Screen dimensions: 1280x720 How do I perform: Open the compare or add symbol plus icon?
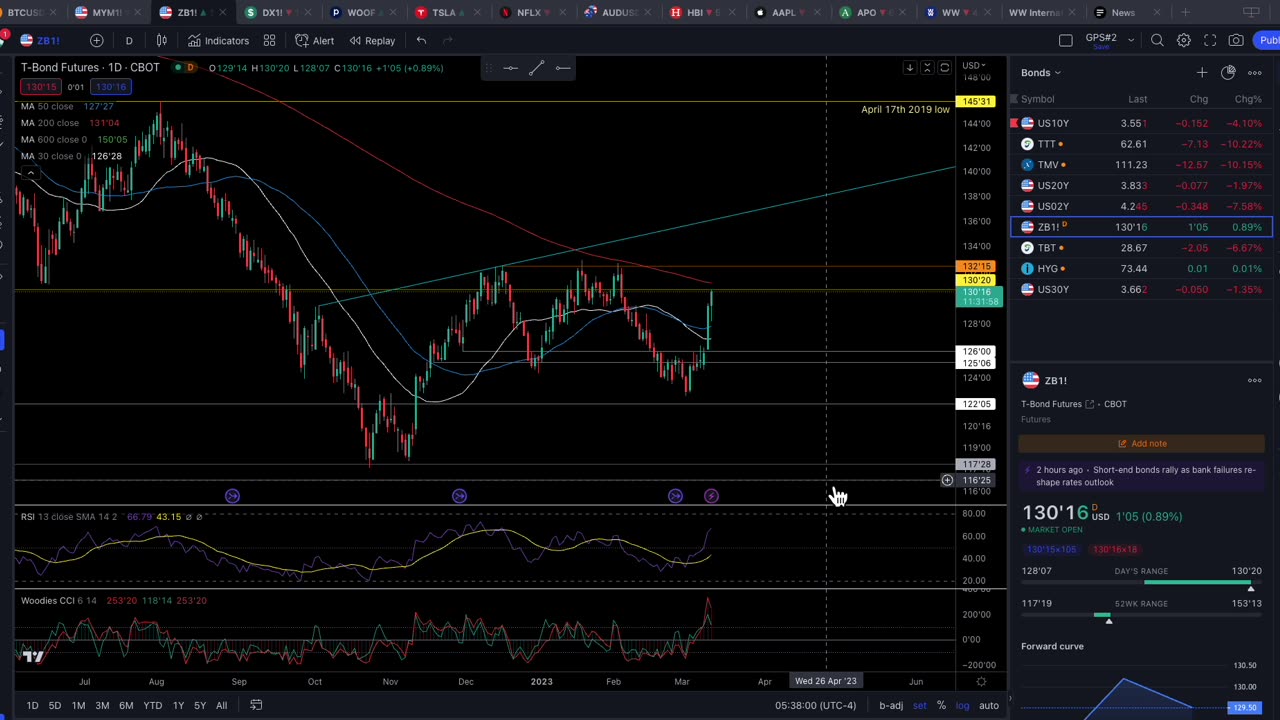[x=97, y=40]
